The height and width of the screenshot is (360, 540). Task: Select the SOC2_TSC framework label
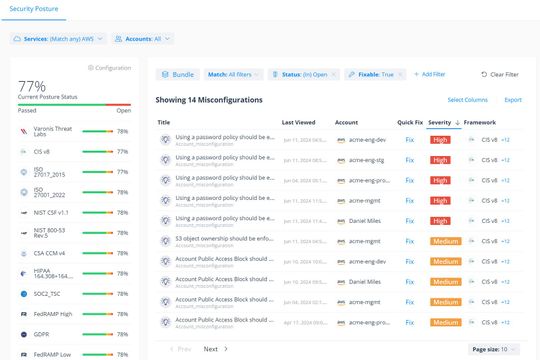point(47,294)
